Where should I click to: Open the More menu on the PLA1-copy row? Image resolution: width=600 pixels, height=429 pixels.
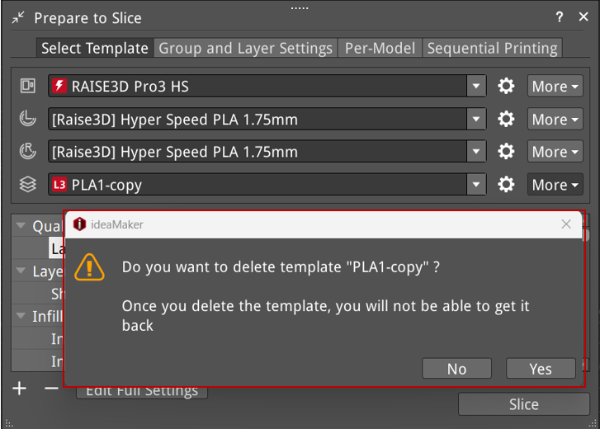pos(555,184)
